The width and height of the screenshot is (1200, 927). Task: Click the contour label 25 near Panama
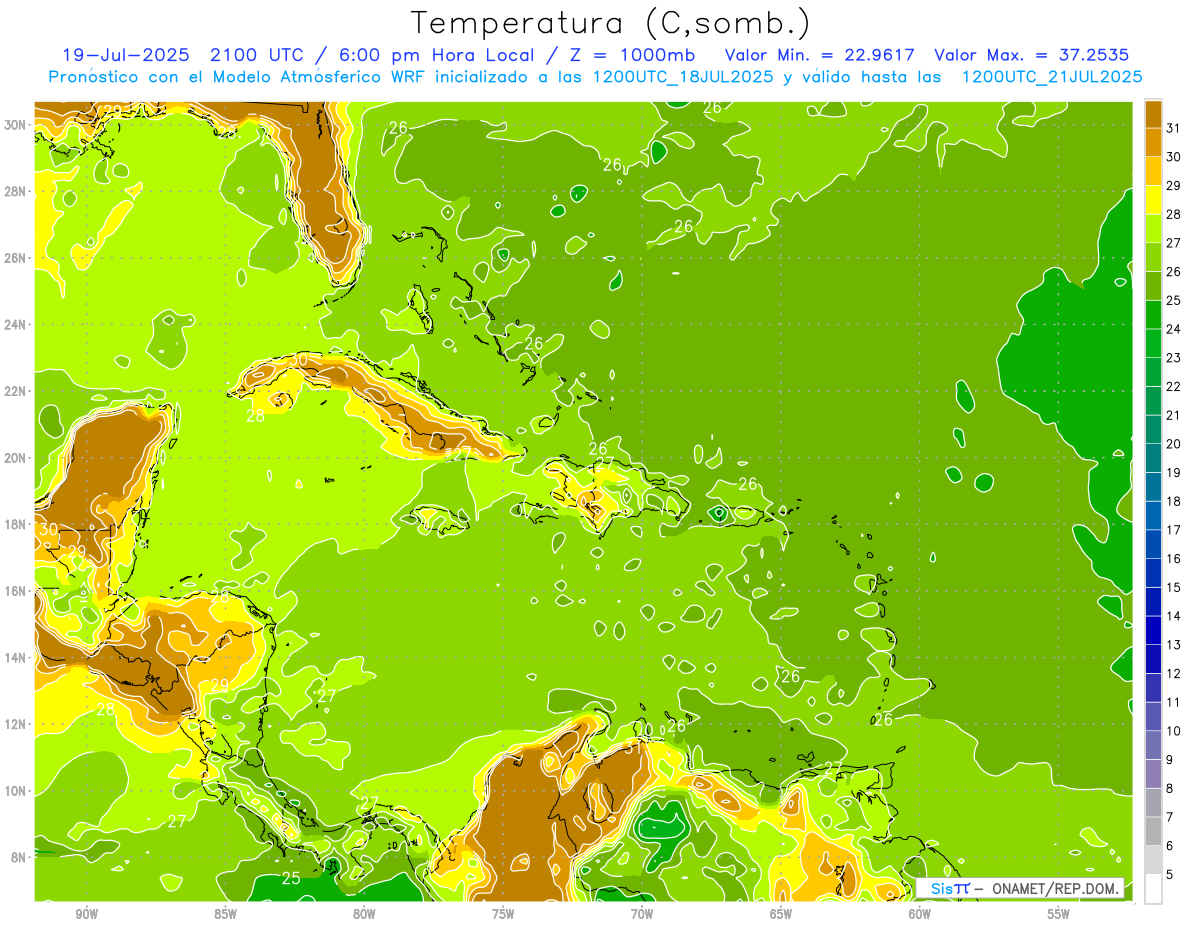click(291, 879)
